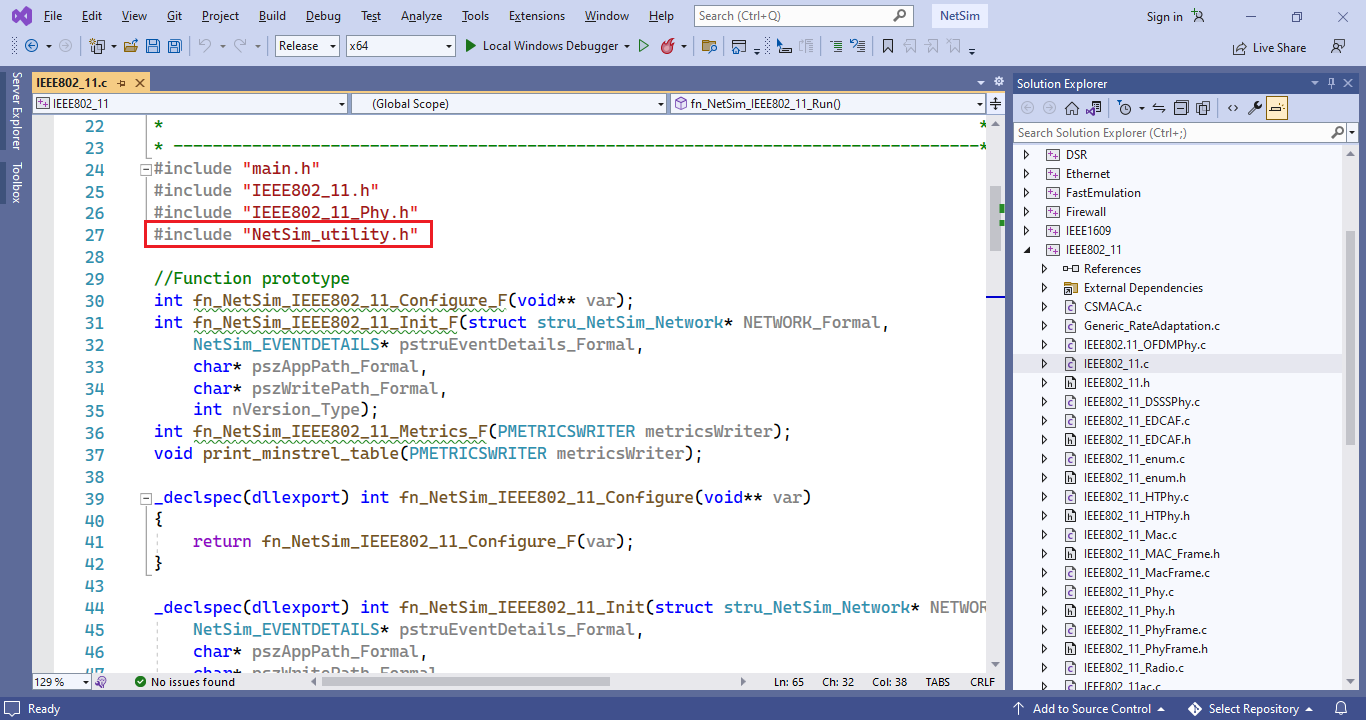
Task: Expand the Firewall project node
Action: coord(1026,212)
